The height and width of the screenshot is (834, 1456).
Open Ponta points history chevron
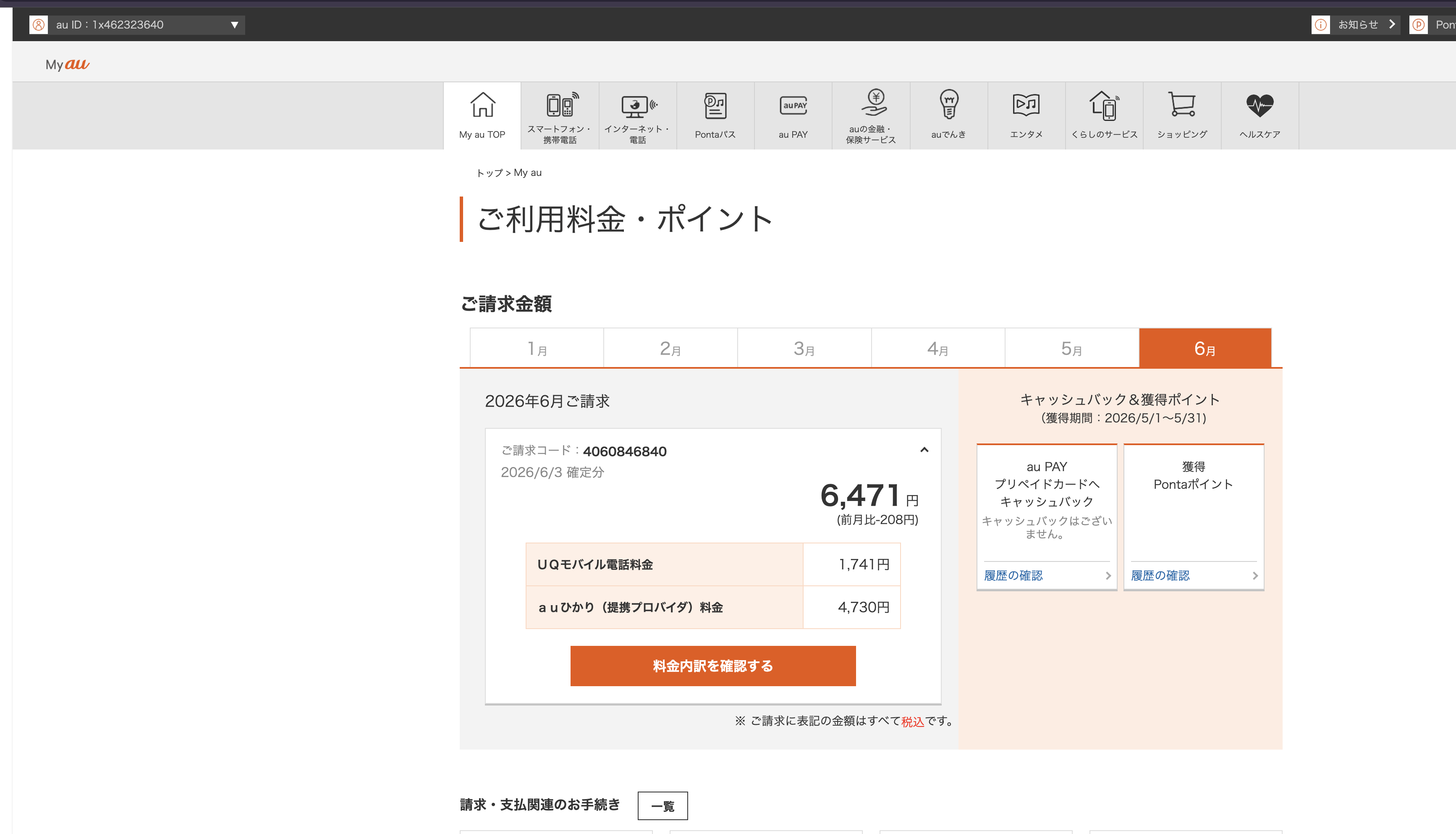1255,576
